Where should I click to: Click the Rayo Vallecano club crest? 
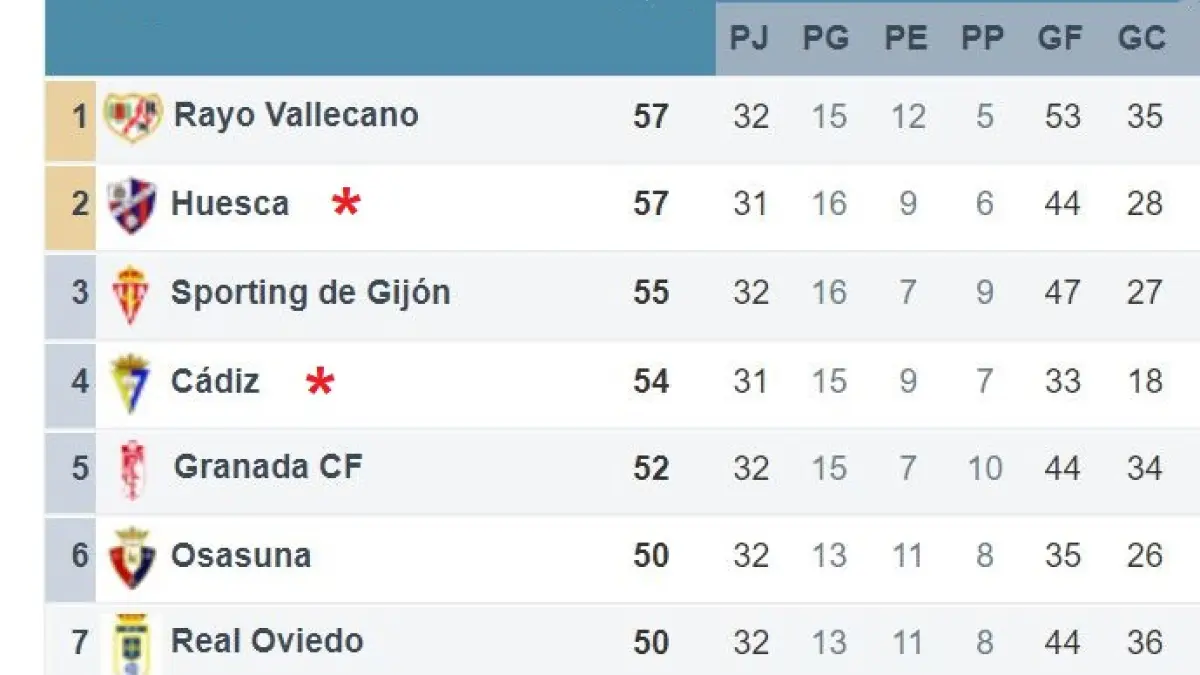click(x=133, y=116)
